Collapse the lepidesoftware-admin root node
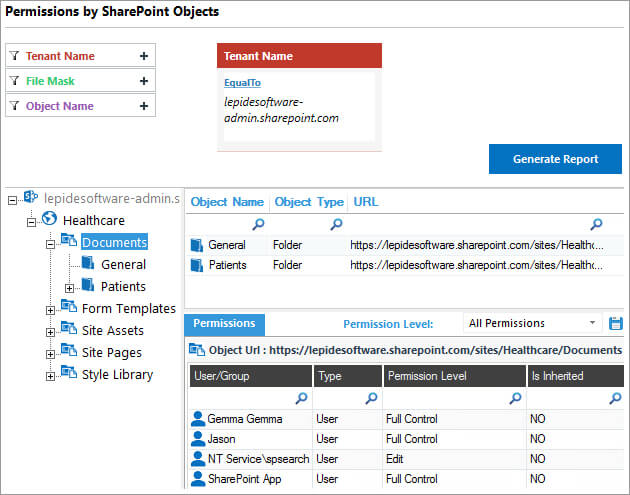Screen dimensions: 630x495 [12, 200]
